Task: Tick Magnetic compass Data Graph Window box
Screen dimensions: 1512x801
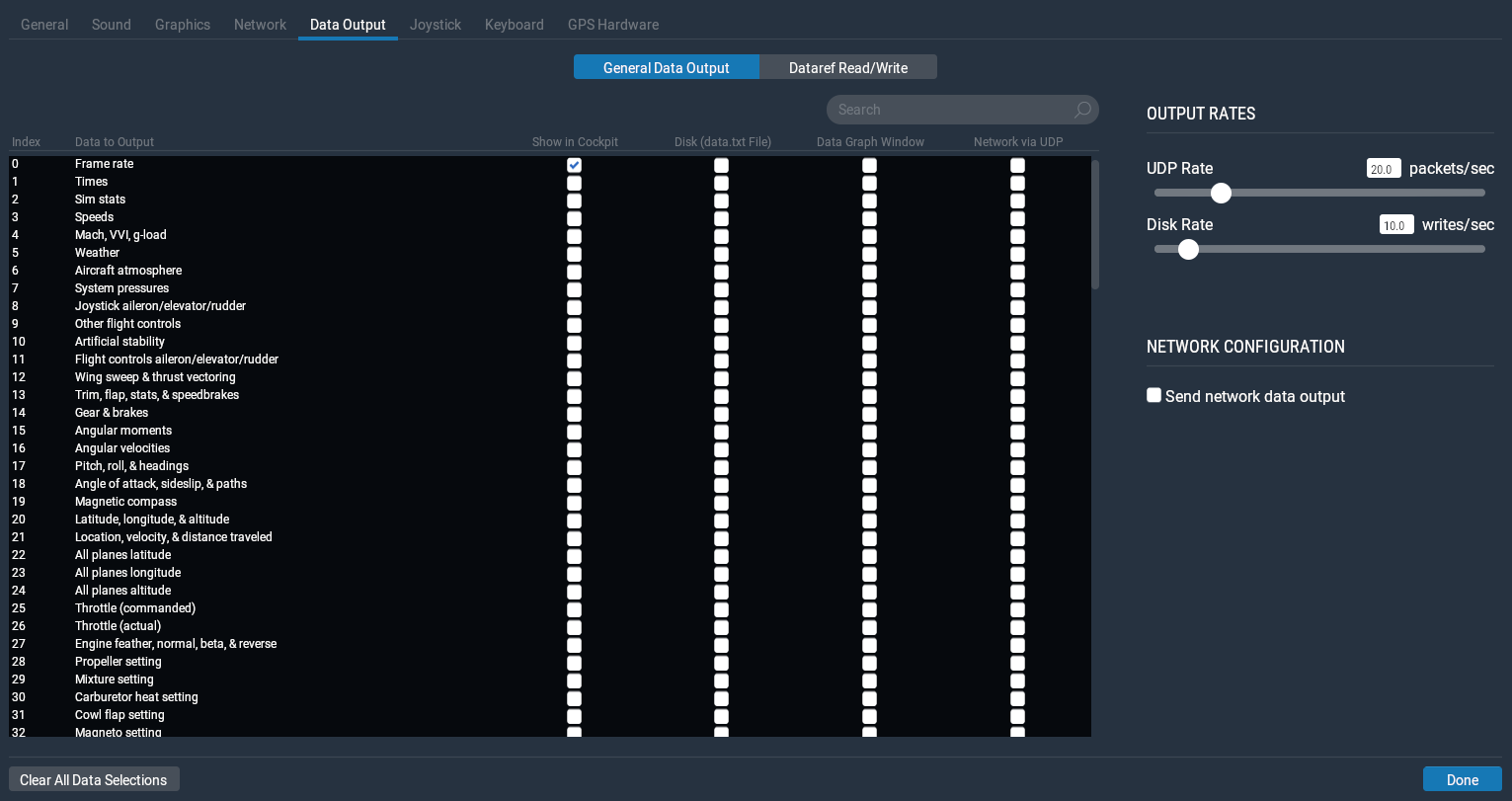Action: point(869,503)
